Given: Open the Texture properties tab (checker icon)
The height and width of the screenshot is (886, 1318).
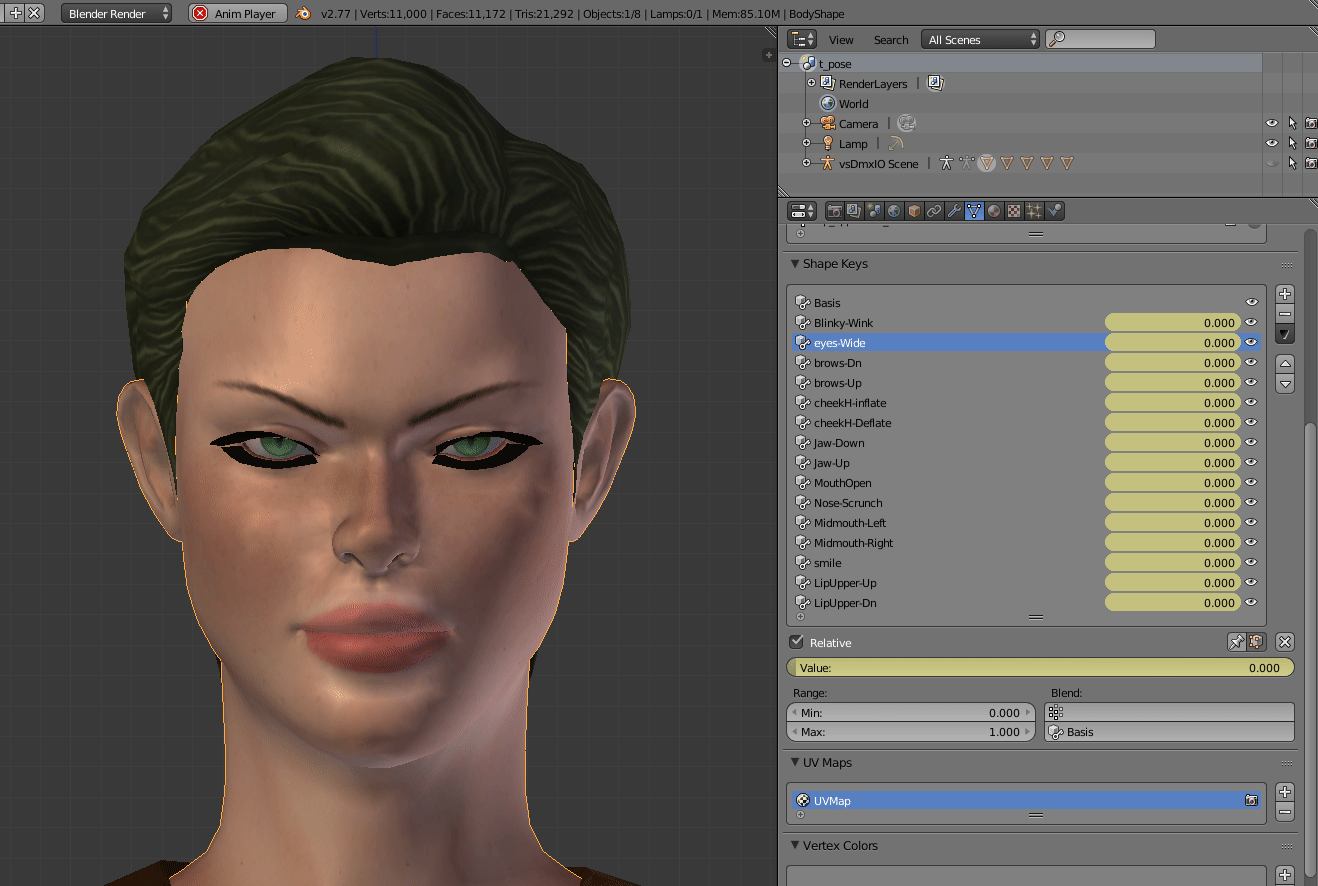Looking at the screenshot, I should (x=1014, y=211).
